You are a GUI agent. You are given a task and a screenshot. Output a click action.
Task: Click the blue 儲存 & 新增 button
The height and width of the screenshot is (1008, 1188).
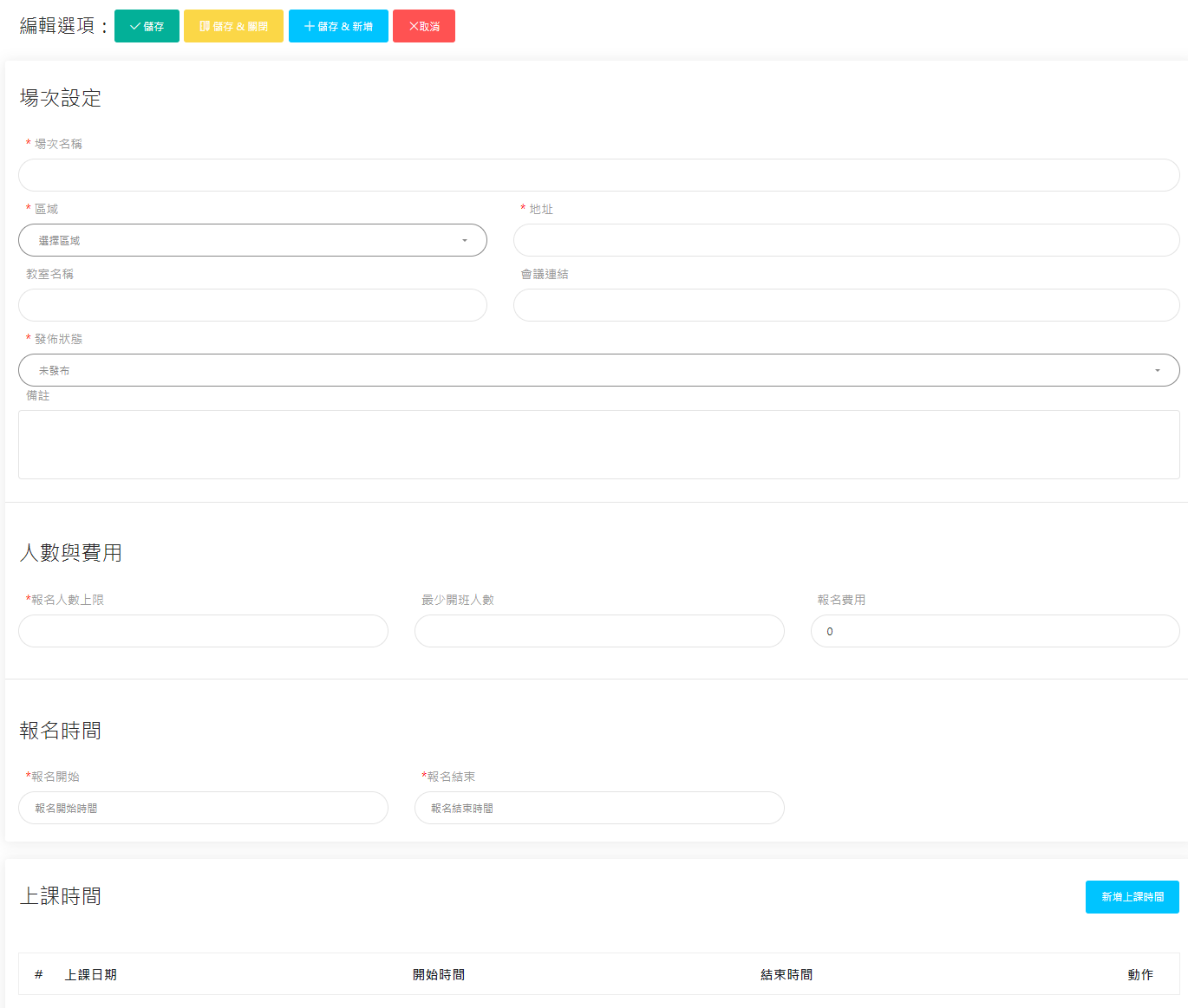click(x=338, y=26)
